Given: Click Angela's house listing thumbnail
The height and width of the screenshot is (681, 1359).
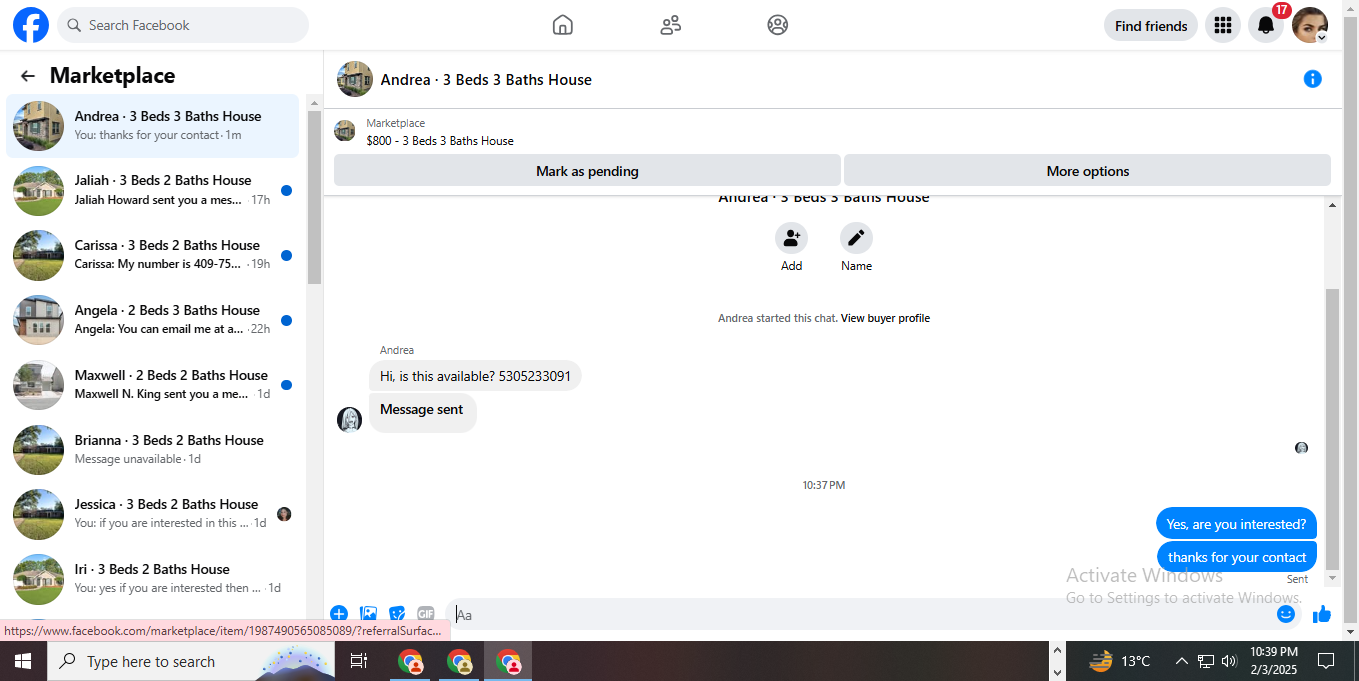Looking at the screenshot, I should pos(39,321).
